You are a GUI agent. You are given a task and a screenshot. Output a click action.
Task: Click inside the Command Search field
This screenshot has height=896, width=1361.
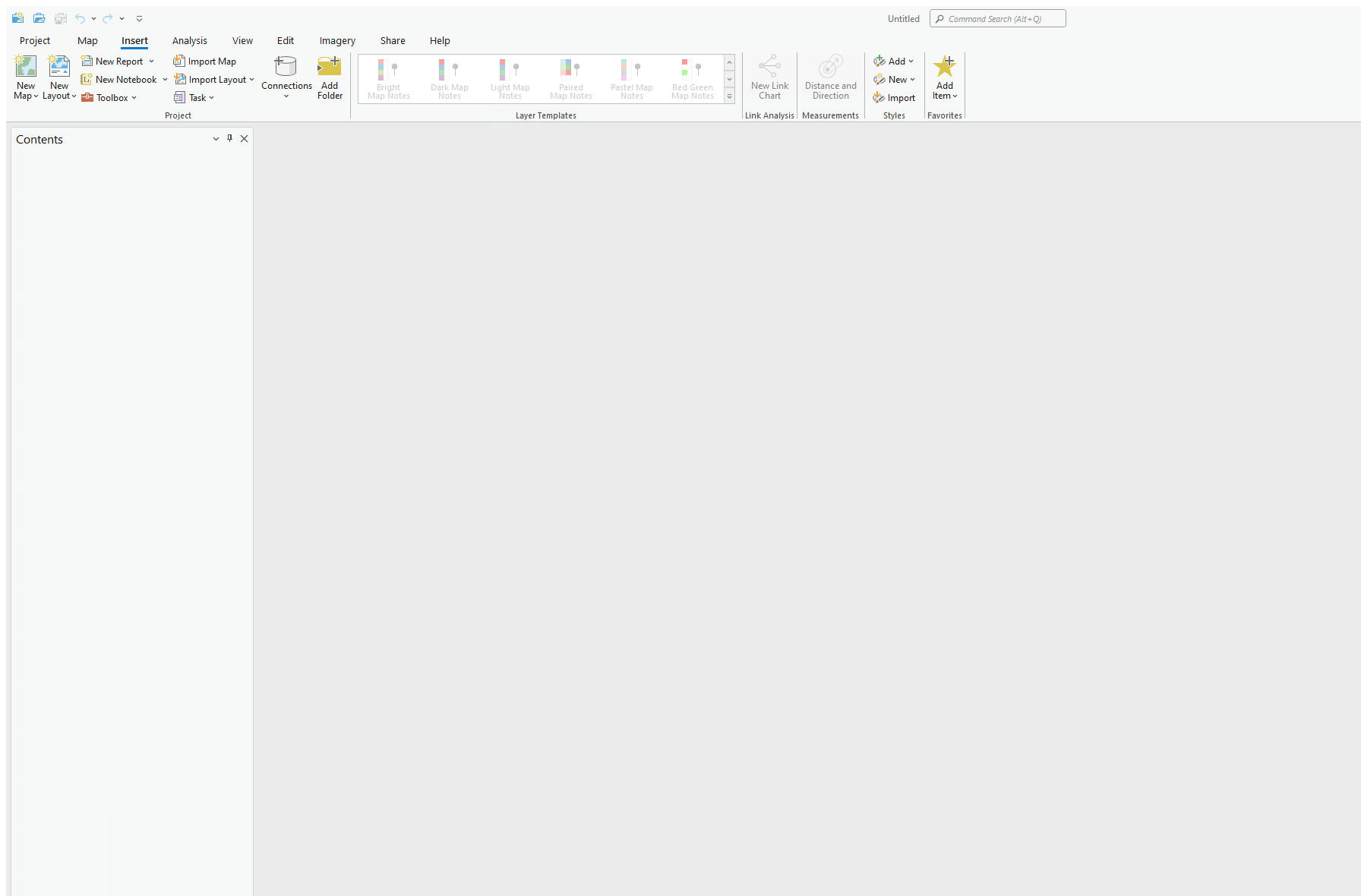pos(997,18)
